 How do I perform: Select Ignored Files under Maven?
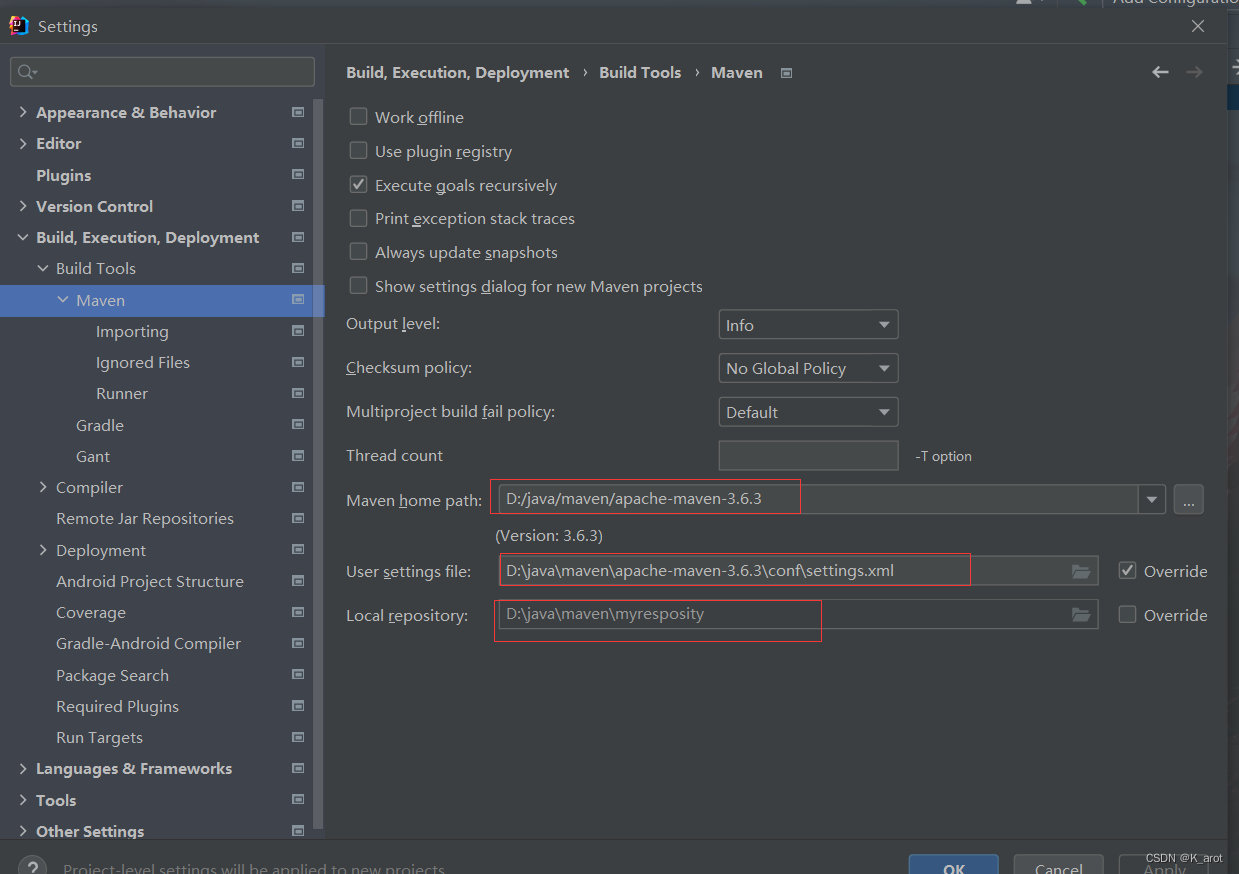coord(143,363)
